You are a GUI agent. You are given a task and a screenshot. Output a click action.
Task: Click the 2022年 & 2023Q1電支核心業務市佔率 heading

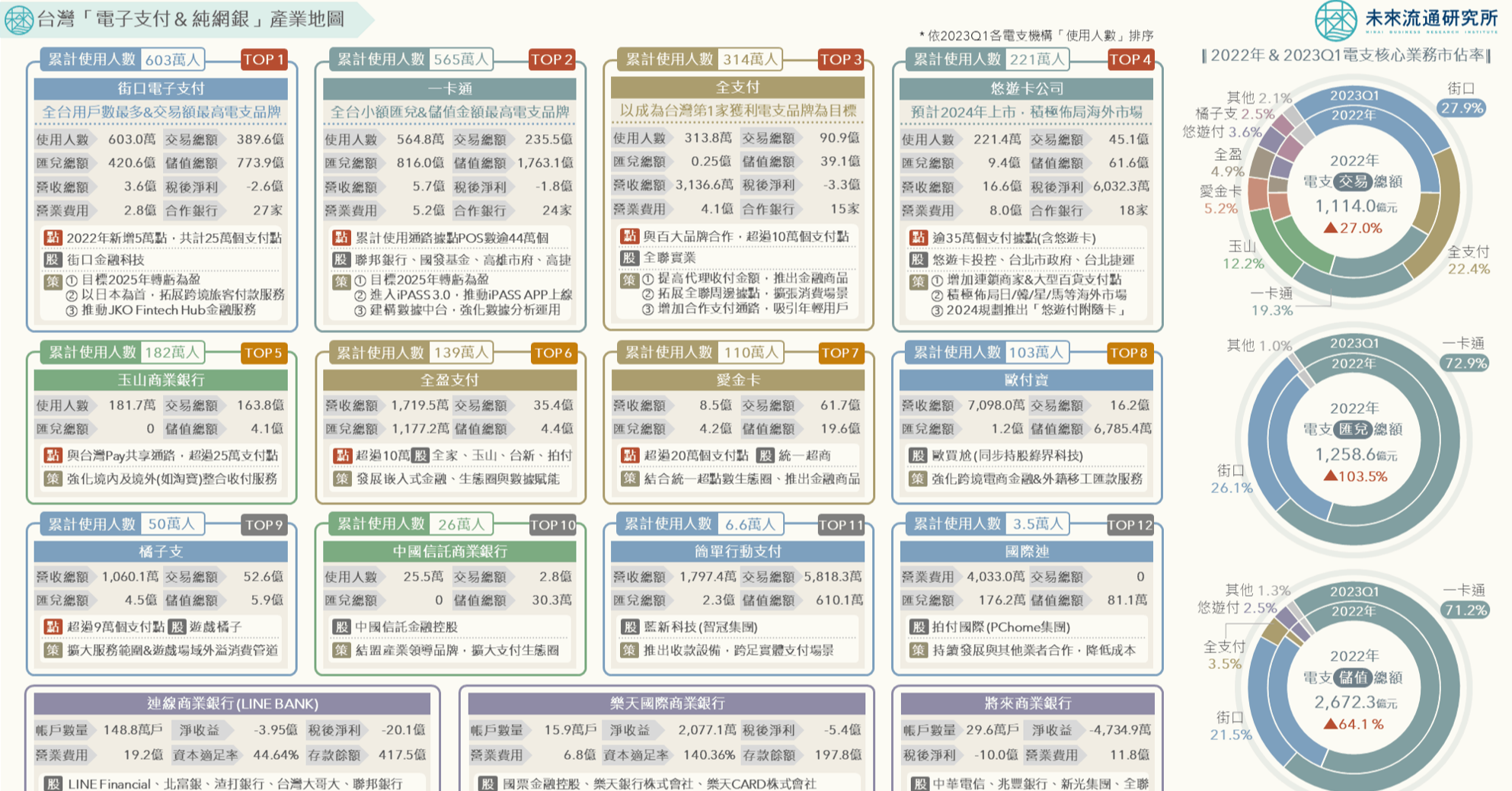(x=1346, y=55)
